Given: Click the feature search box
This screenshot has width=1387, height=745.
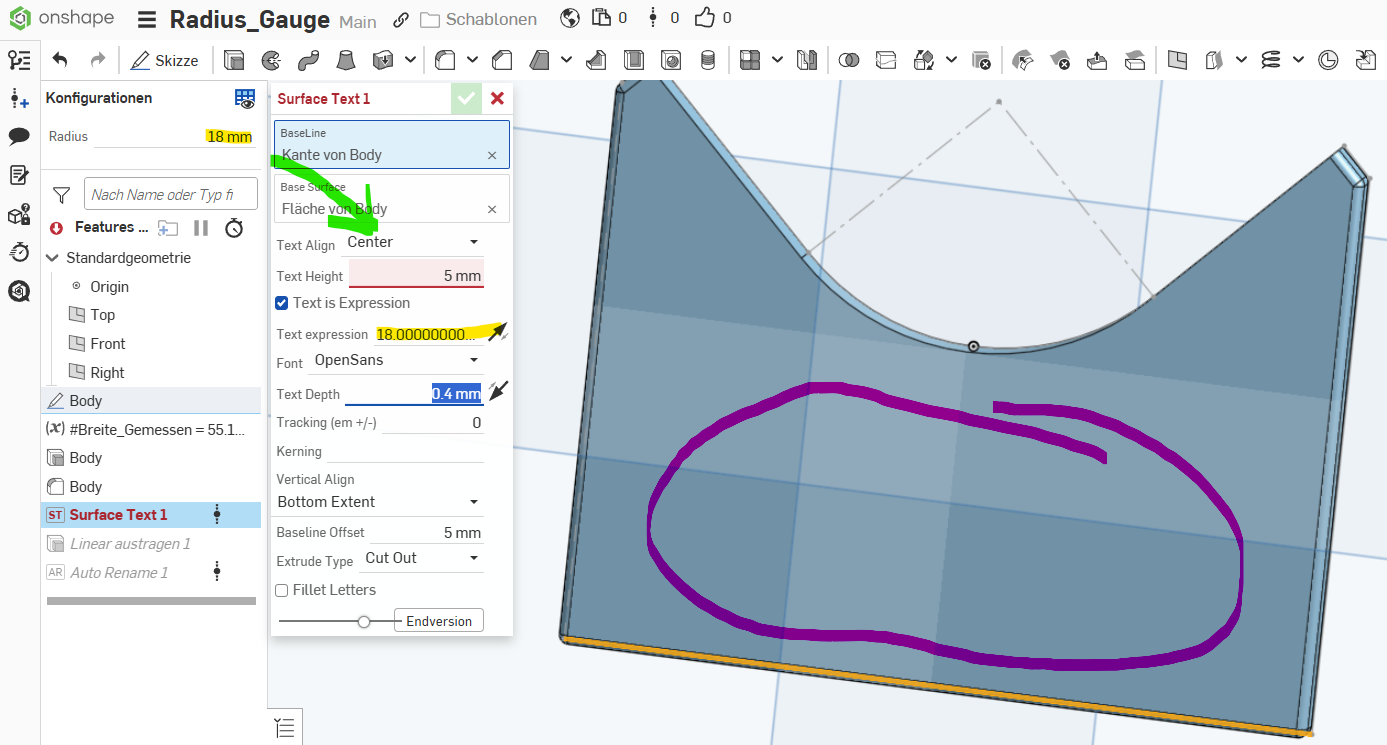Looking at the screenshot, I should pyautogui.click(x=170, y=194).
